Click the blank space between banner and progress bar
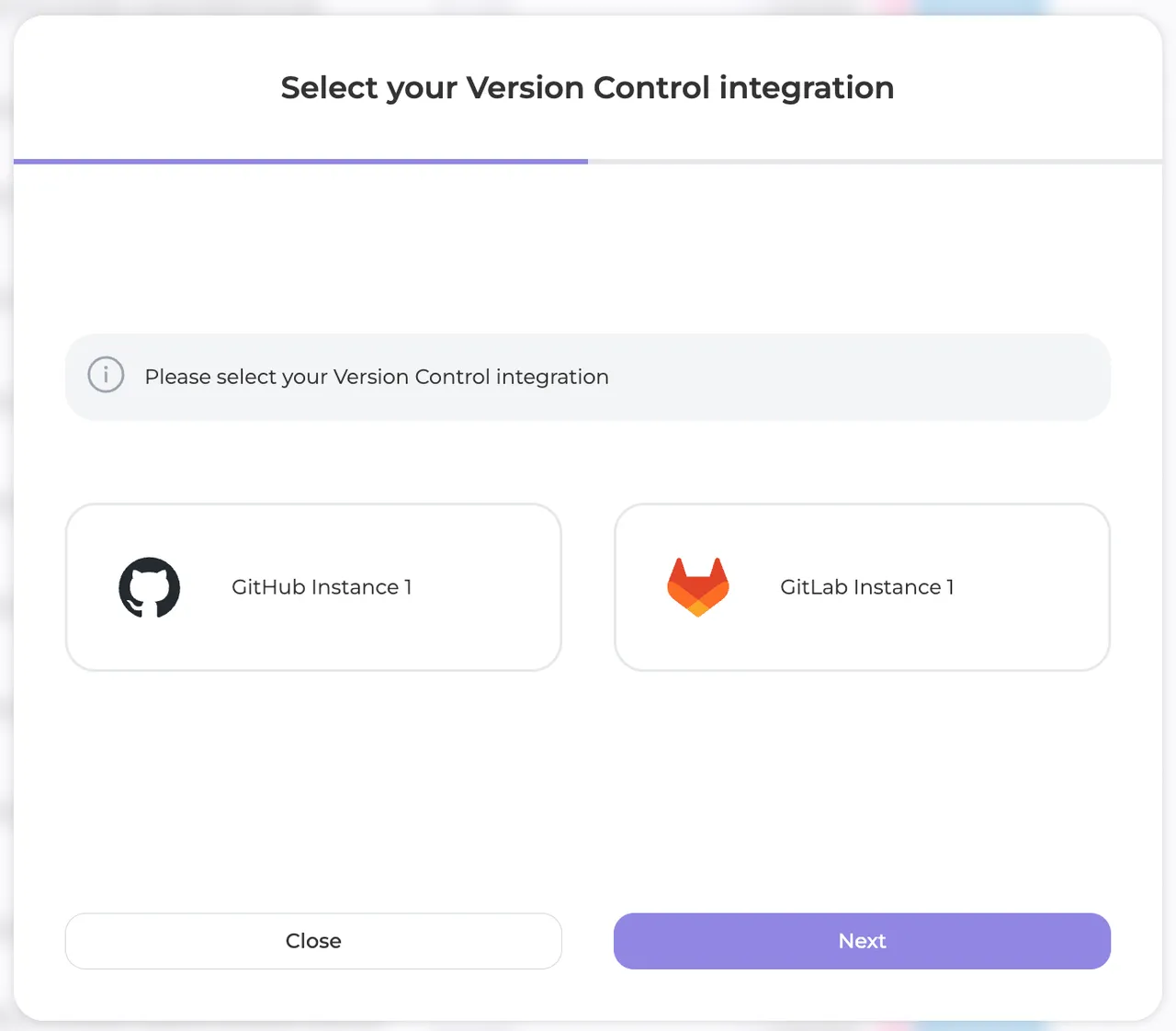 click(588, 248)
